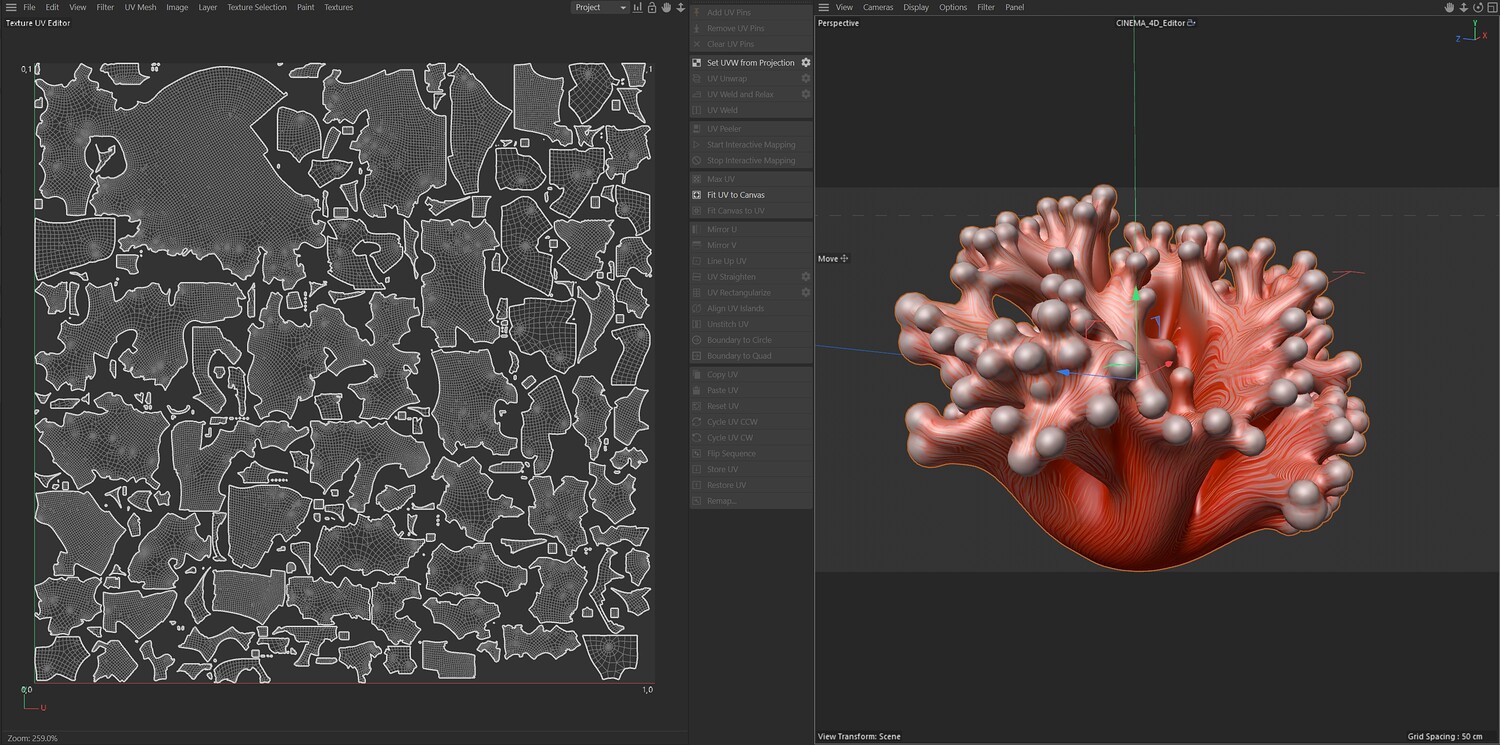1500x745 pixels.
Task: Click the Flip Sequence command
Action: point(751,454)
